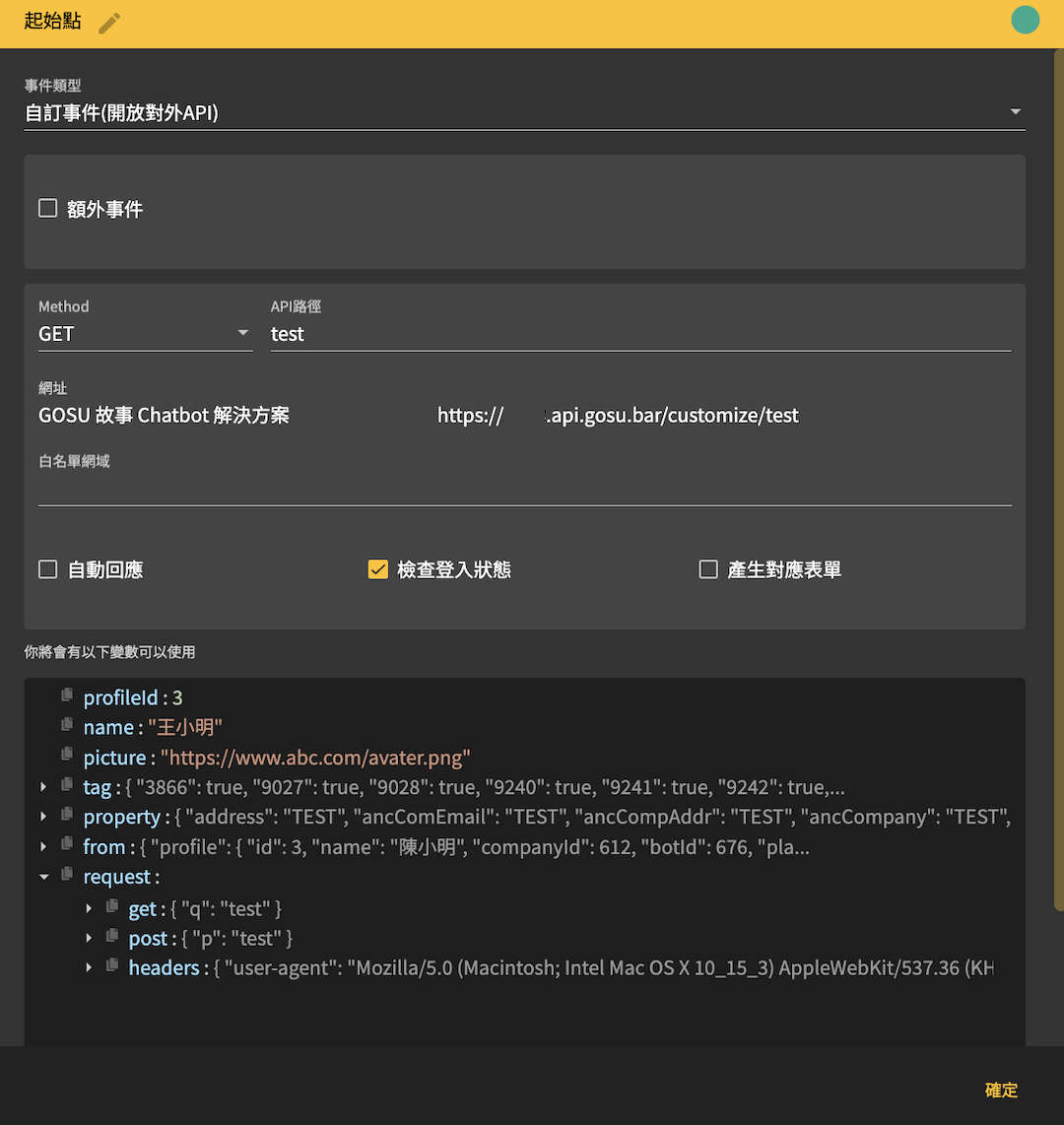This screenshot has height=1125, width=1064.
Task: Uncheck the 檢查登入狀態 checkbox
Action: [378, 569]
